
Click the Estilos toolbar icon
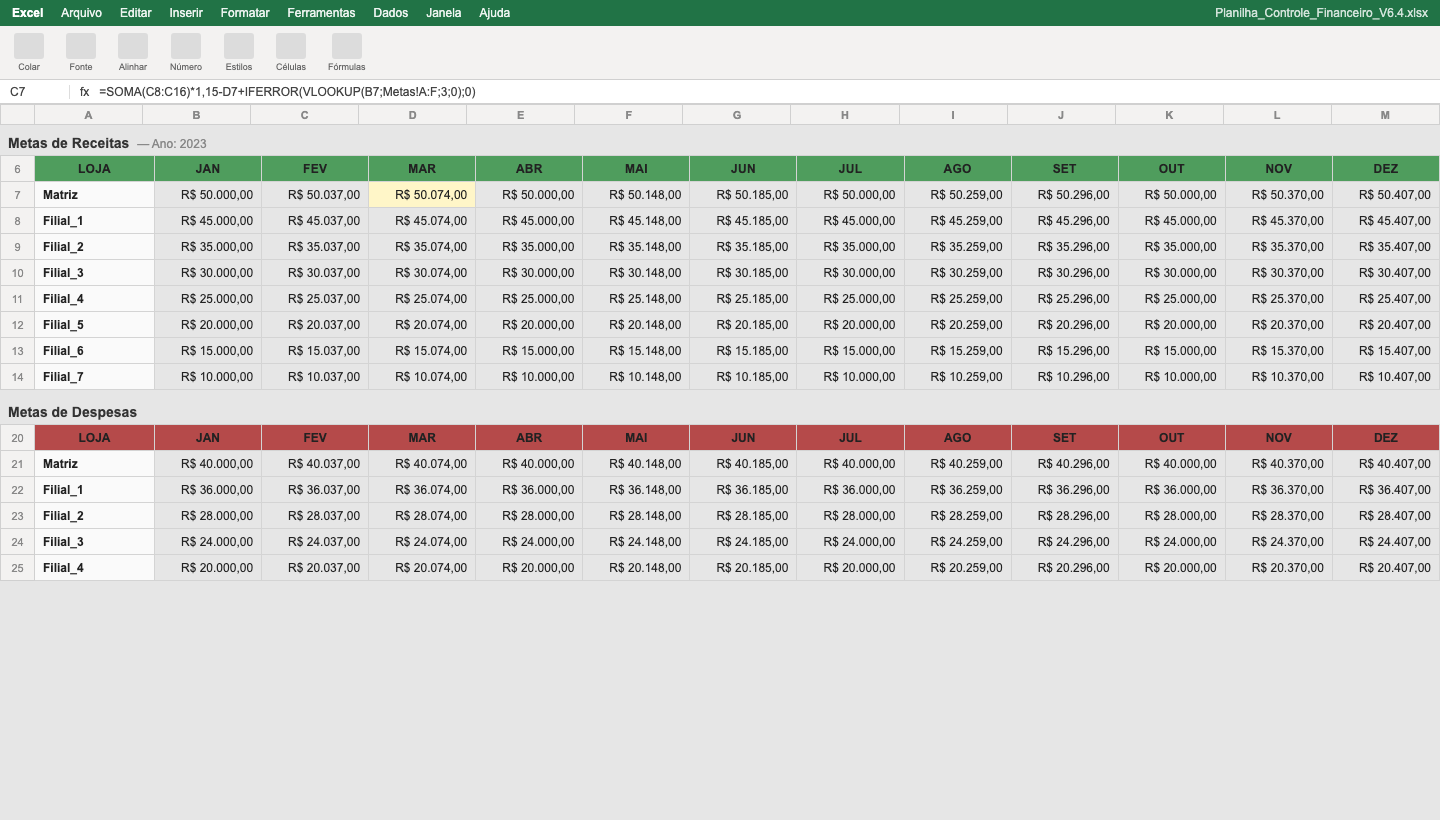tap(239, 46)
